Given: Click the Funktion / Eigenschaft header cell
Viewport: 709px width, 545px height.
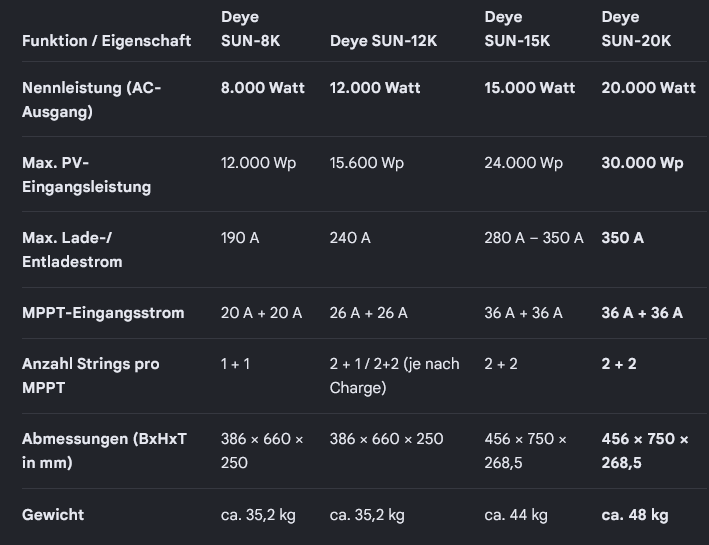Looking at the screenshot, I should [106, 41].
